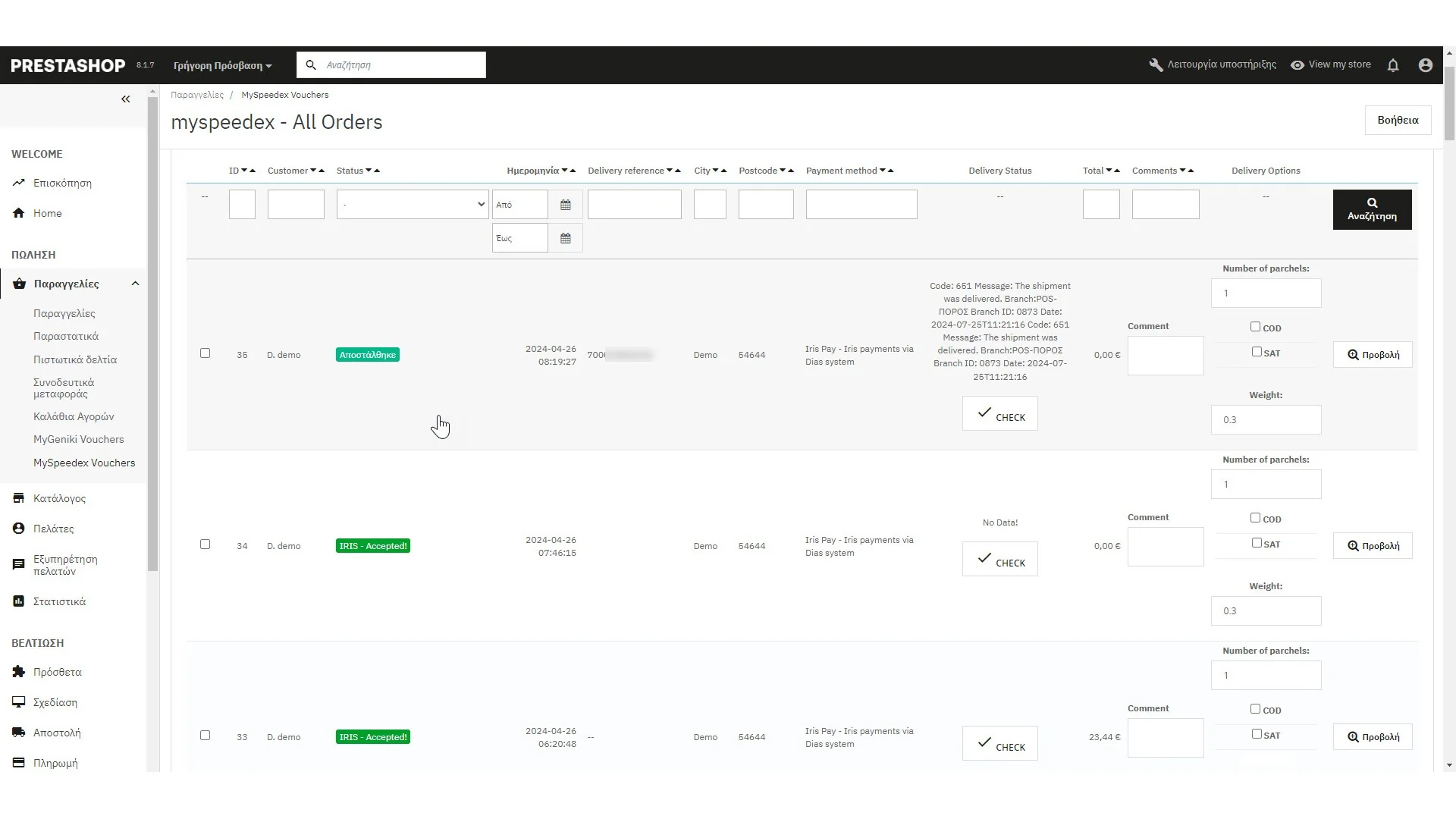This screenshot has height=819, width=1456.
Task: Click the Weight input field for order 35
Action: coord(1265,420)
